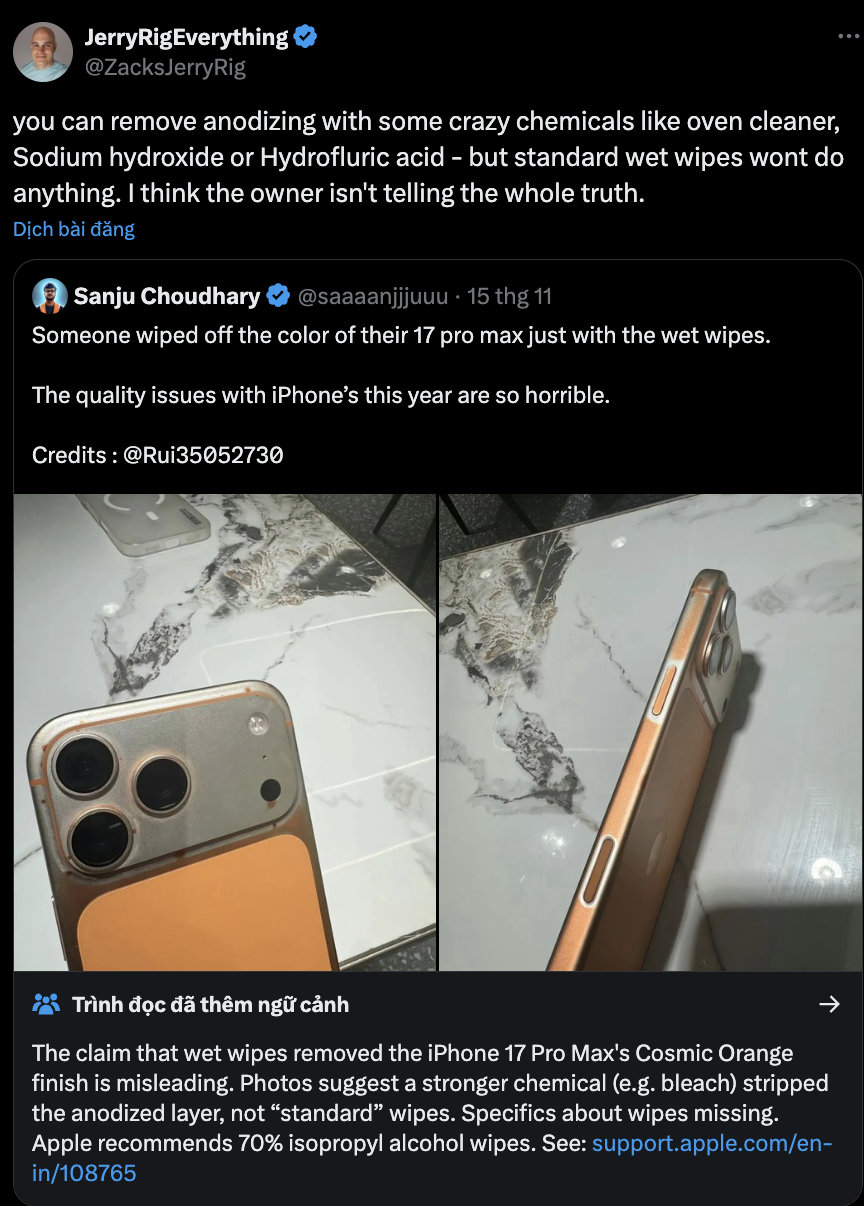Open the "15 thg 11" timestamp
Viewport: 864px width, 1206px height.
[509, 296]
